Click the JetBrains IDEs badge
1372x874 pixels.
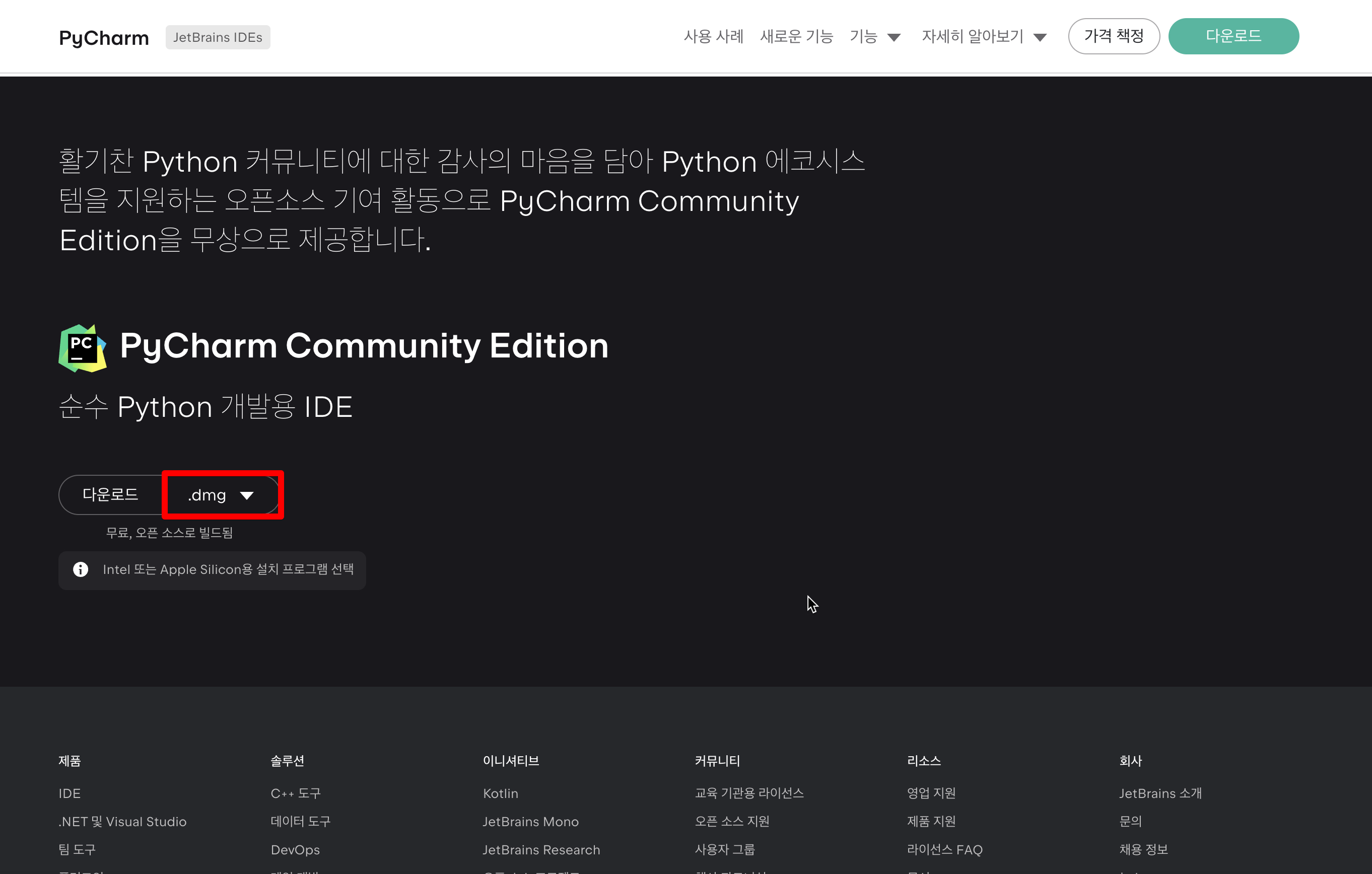(x=218, y=38)
